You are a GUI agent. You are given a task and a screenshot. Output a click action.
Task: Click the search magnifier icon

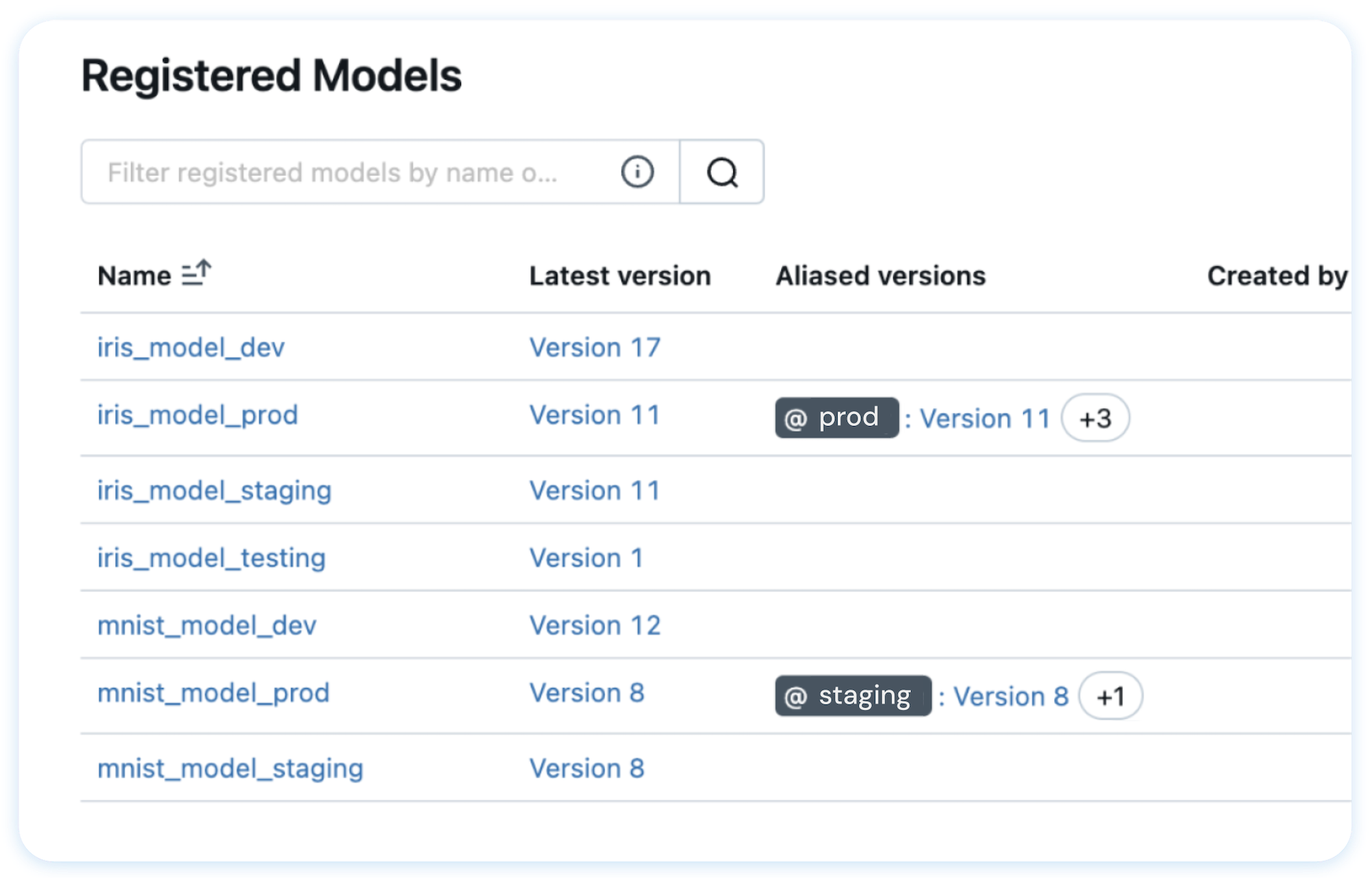722,172
